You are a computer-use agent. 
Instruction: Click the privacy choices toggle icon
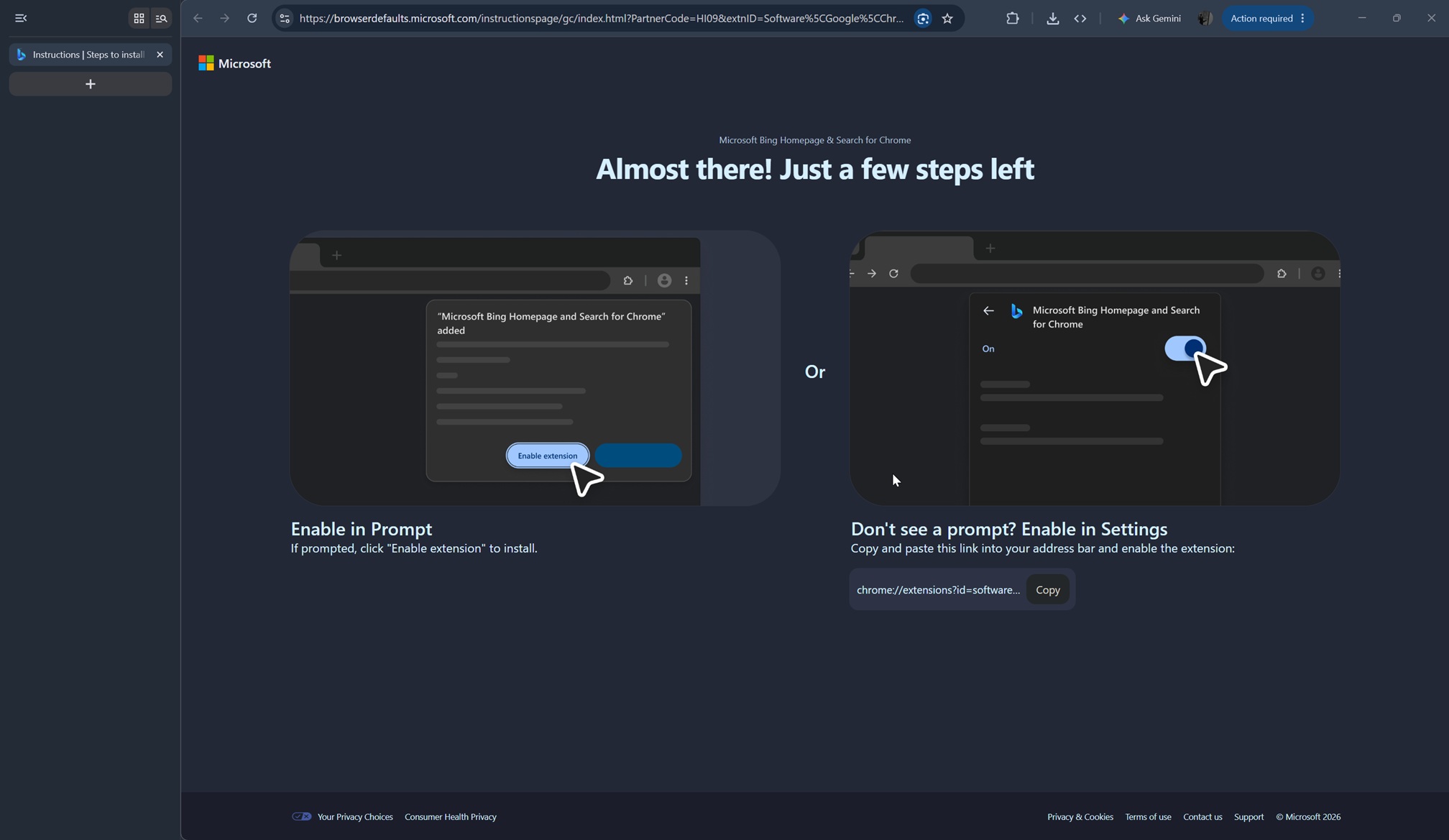(301, 817)
